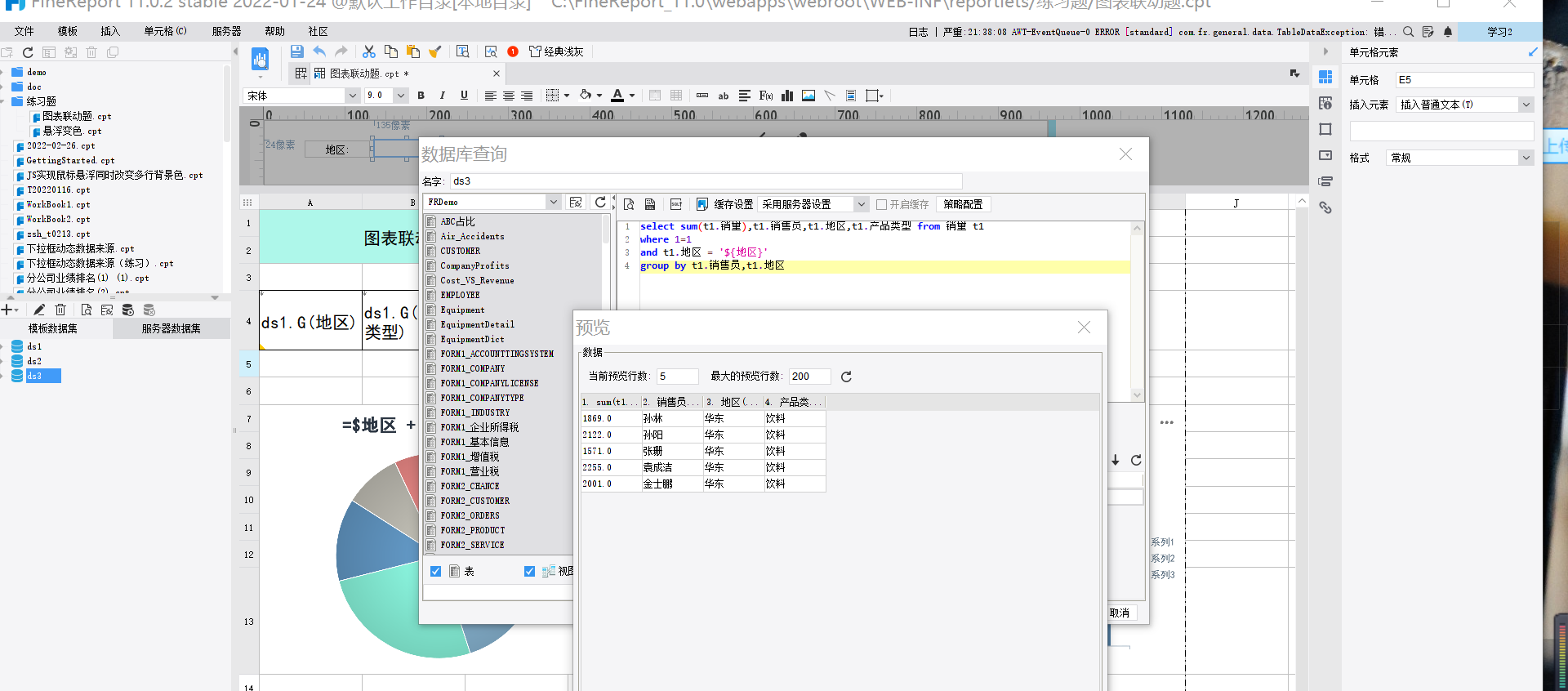Image resolution: width=1568 pixels, height=691 pixels.
Task: Open the add dataset plus dropdown
Action: [x=10, y=310]
